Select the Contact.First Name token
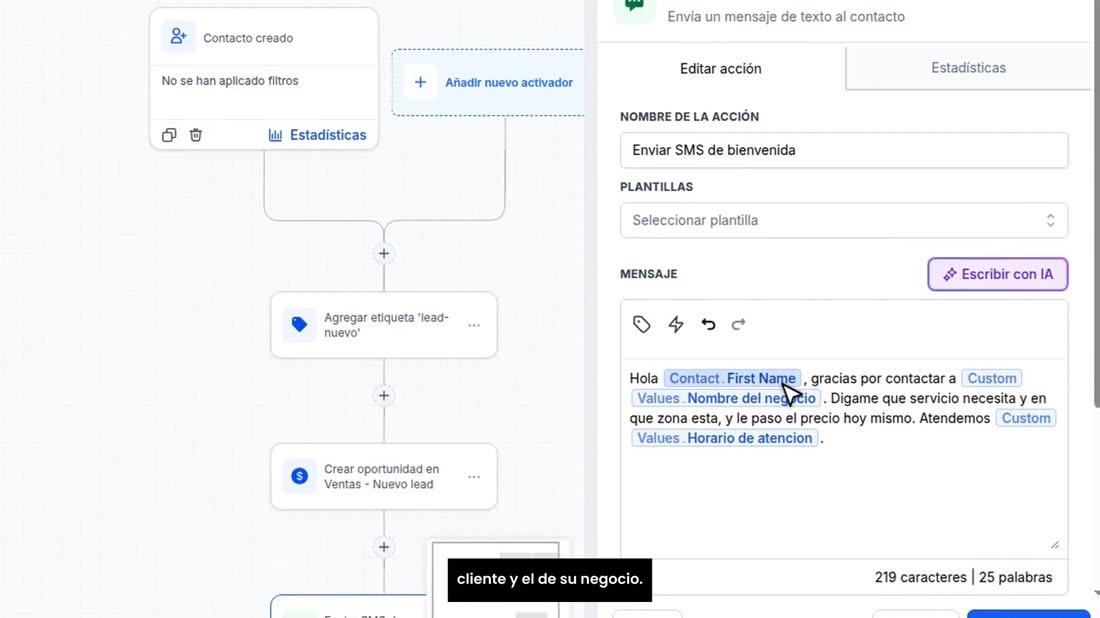1100x618 pixels. [732, 378]
